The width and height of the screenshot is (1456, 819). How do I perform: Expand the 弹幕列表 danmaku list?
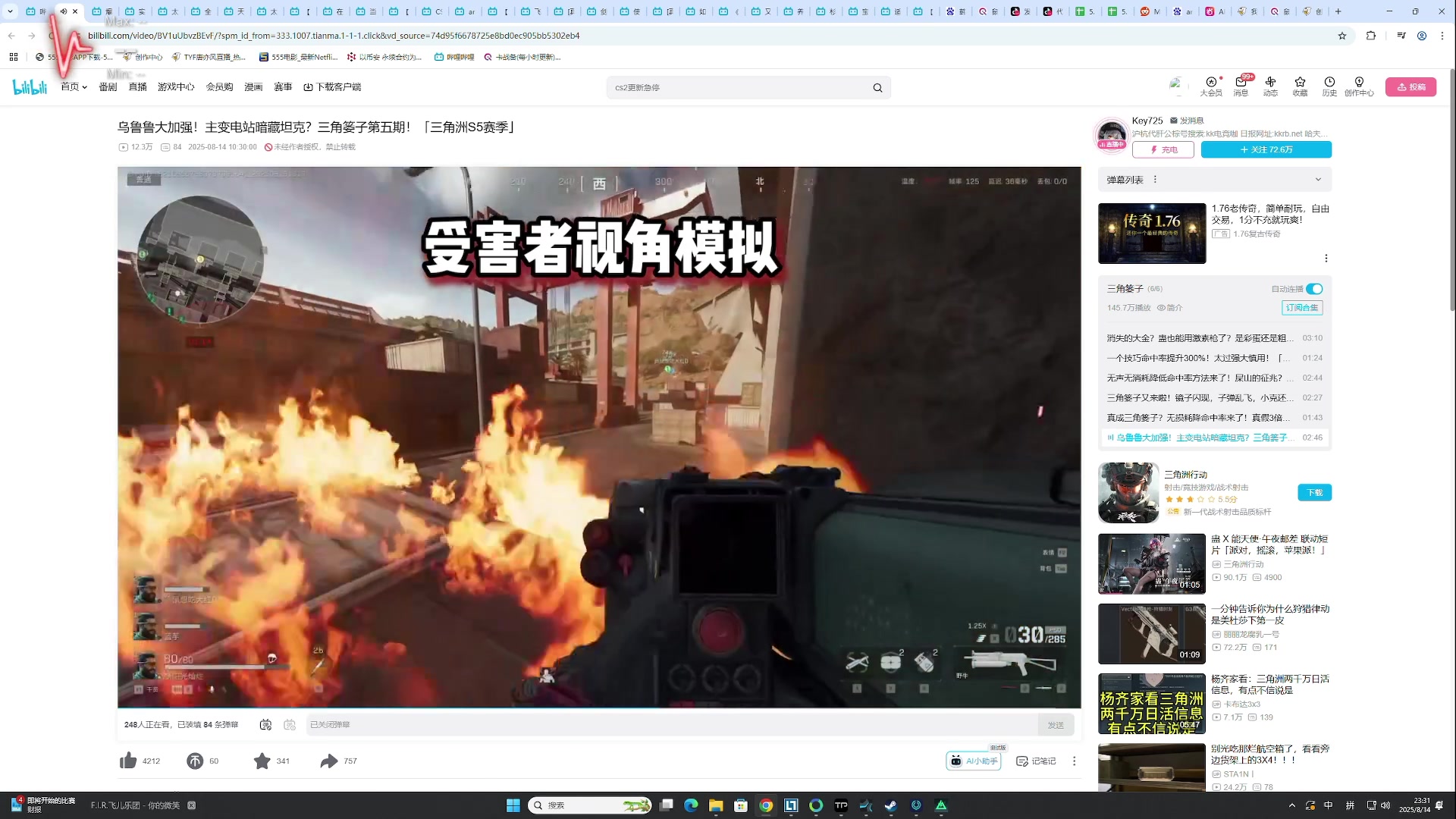1318,180
